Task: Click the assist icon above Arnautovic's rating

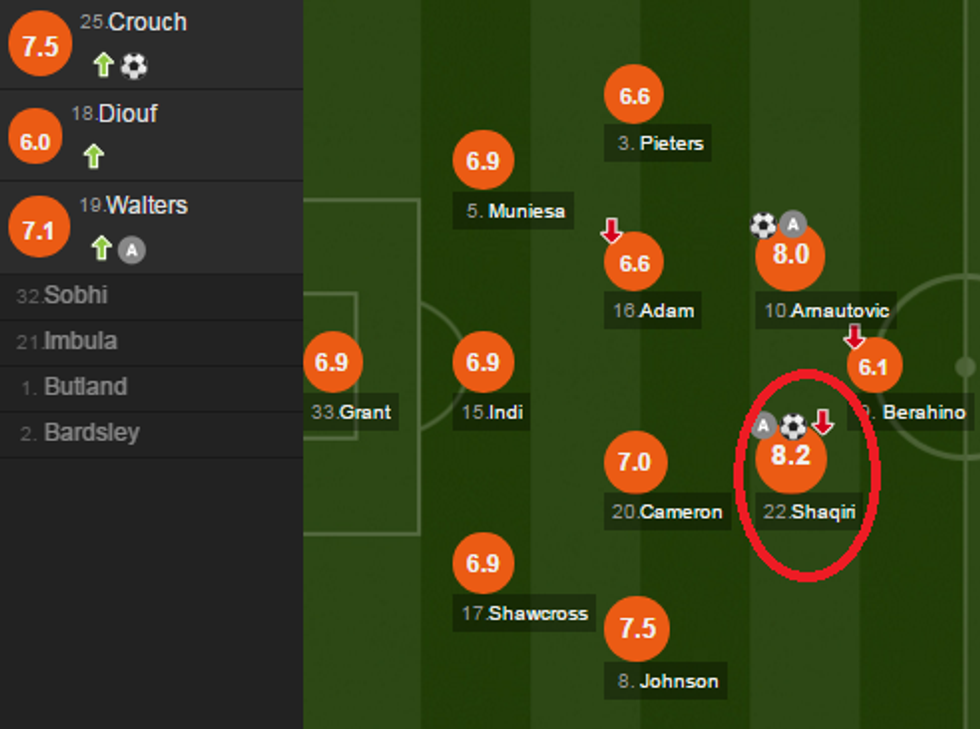Action: [793, 224]
